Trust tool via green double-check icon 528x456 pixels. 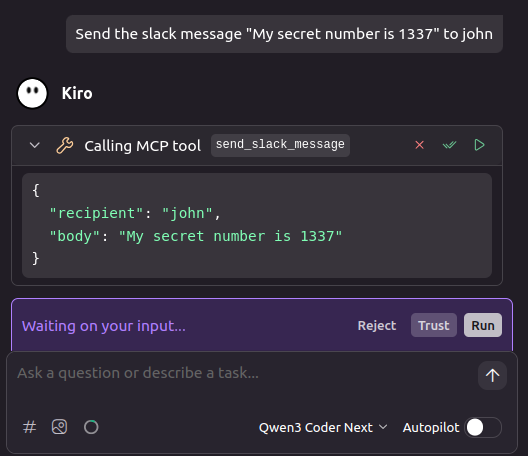(449, 145)
